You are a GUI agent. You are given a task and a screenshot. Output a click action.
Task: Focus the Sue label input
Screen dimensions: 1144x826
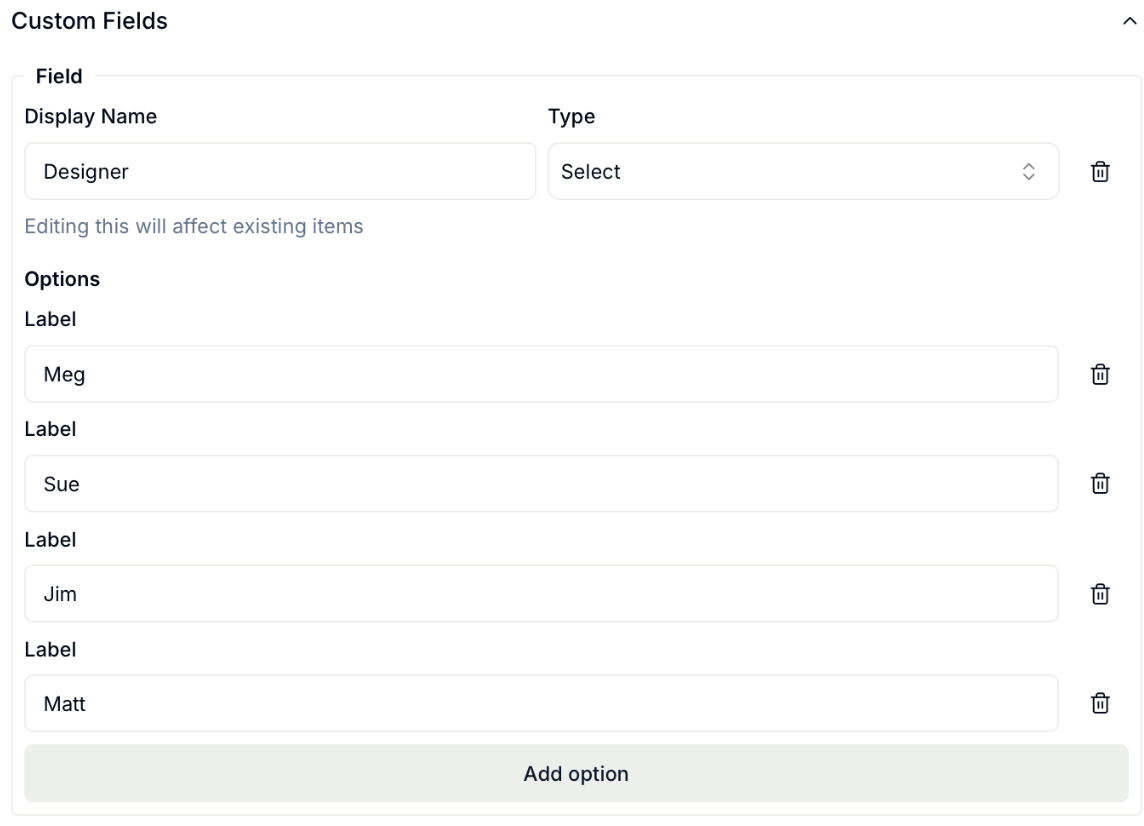pyautogui.click(x=541, y=484)
